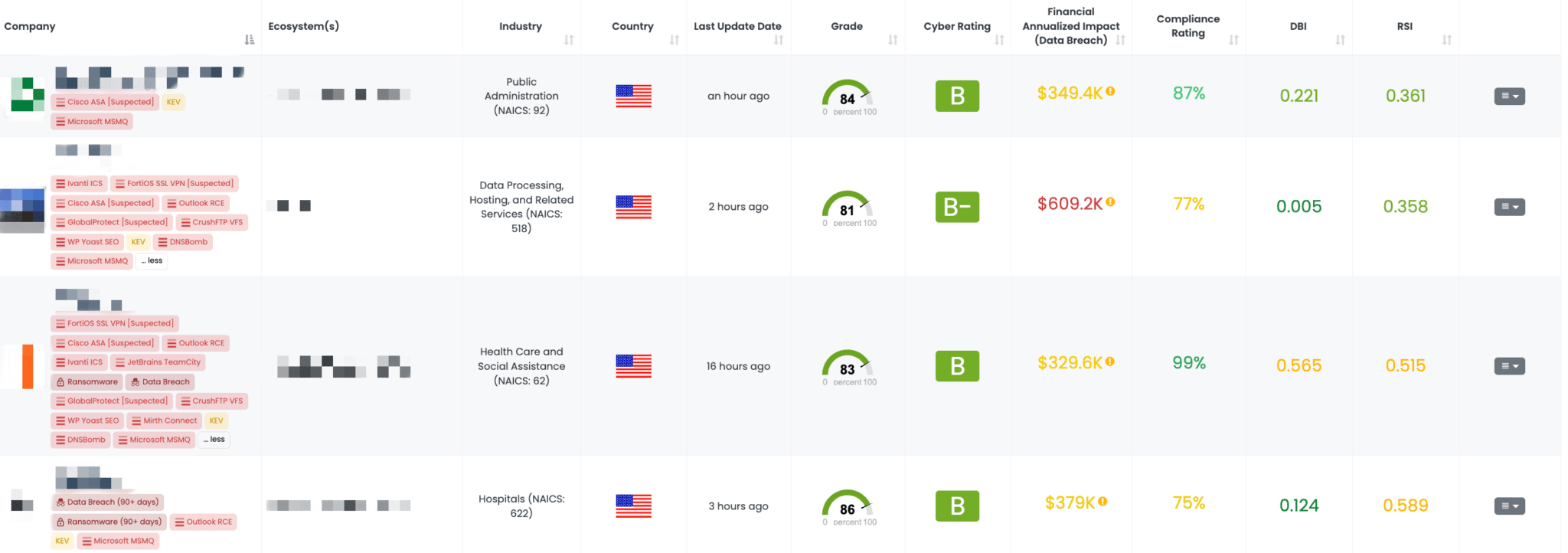Click the Ransomware (90+ days) tag
Viewport: 1568px width, 553px height.
click(109, 522)
